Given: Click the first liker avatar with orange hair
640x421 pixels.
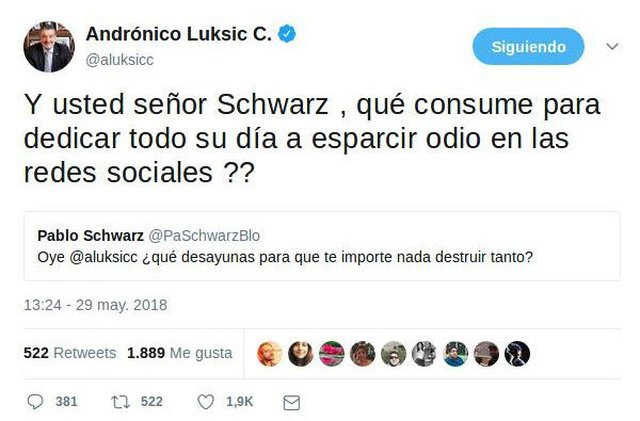Looking at the screenshot, I should [269, 354].
